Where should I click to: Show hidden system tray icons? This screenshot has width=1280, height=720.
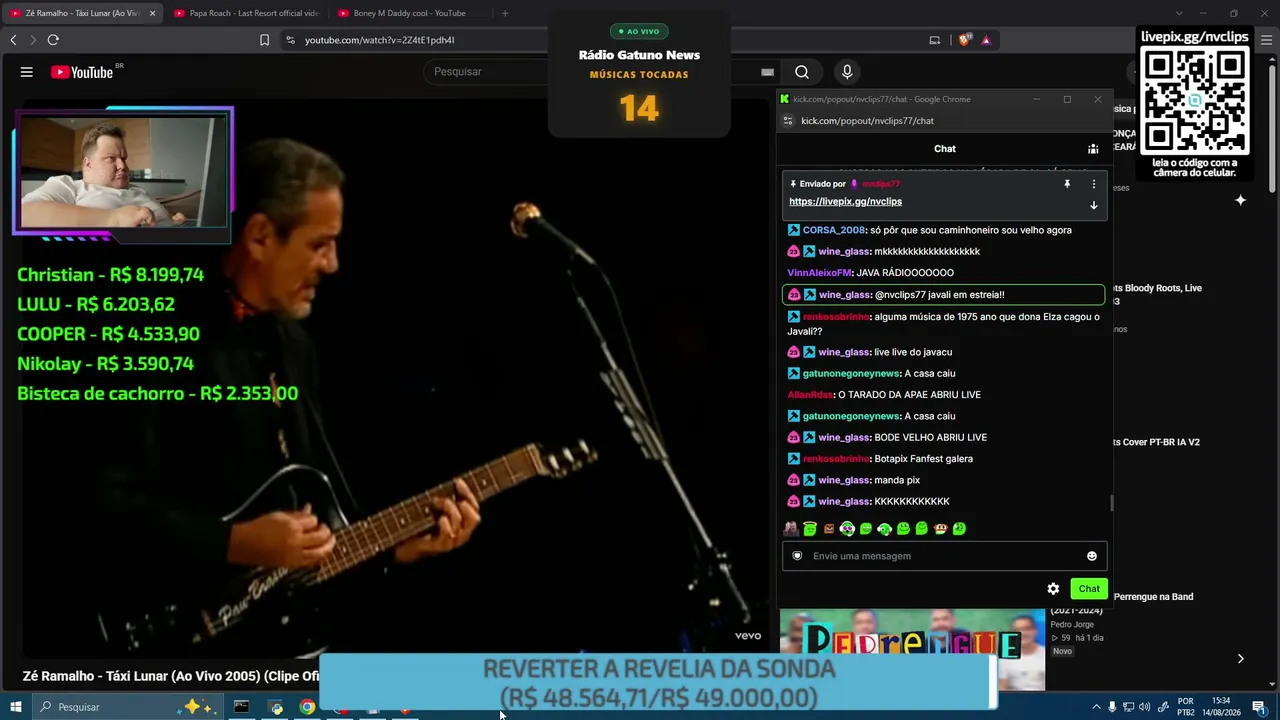pos(1096,707)
